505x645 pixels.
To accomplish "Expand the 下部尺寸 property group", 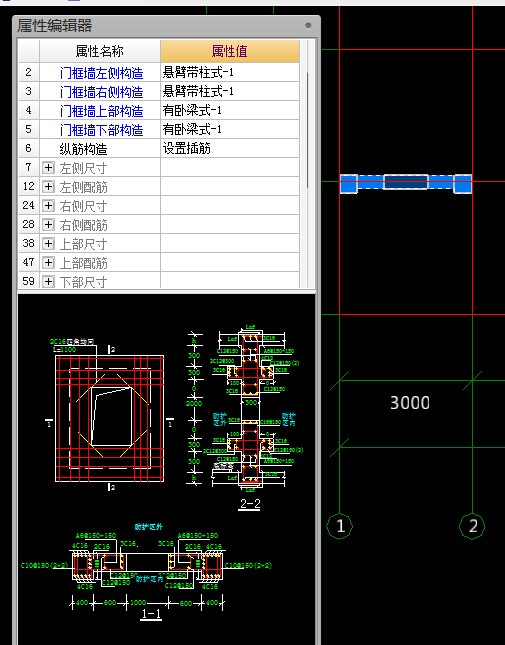I will [49, 281].
